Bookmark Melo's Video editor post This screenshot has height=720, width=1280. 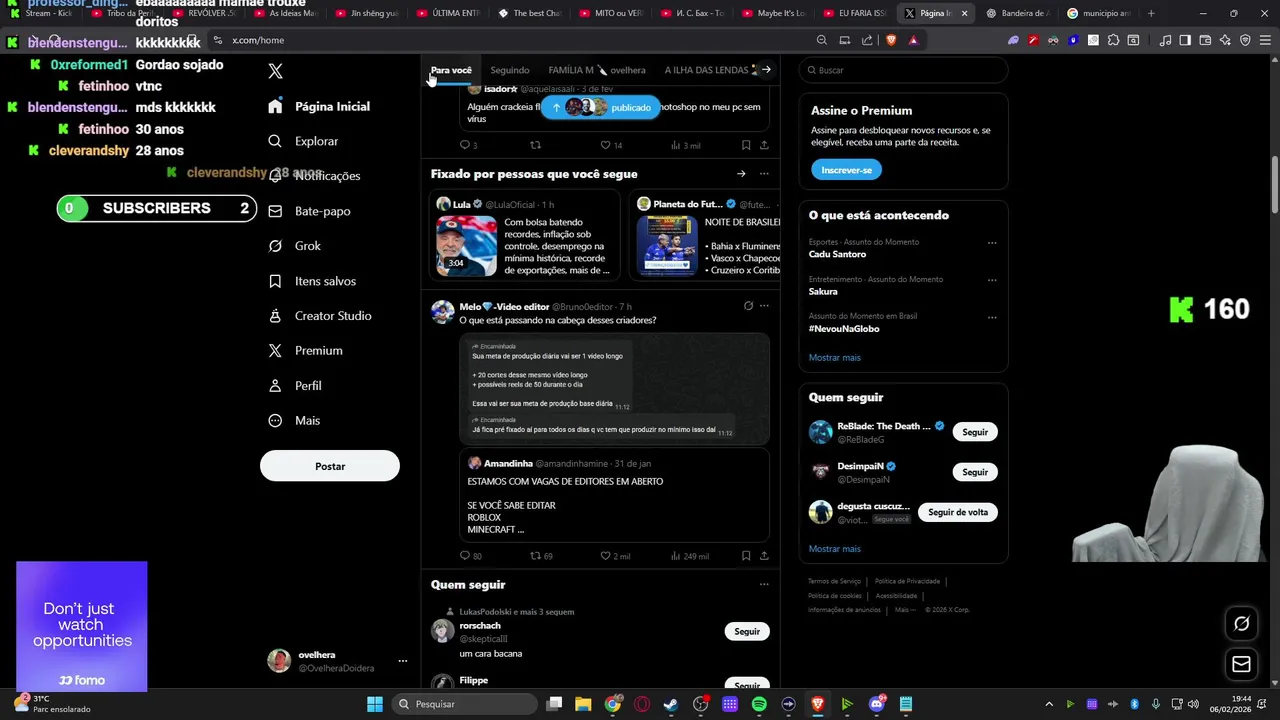pos(746,556)
